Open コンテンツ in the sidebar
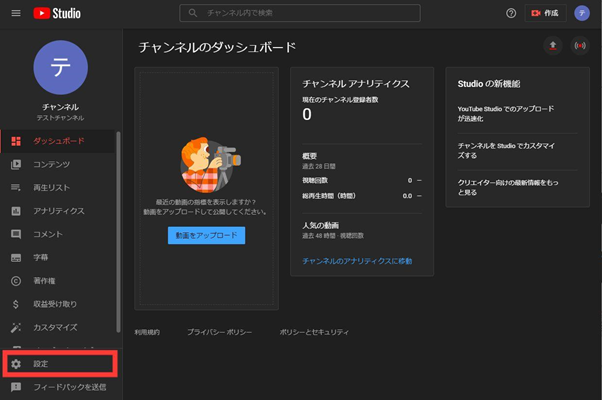Viewport: 602px width, 400px height. (x=58, y=164)
